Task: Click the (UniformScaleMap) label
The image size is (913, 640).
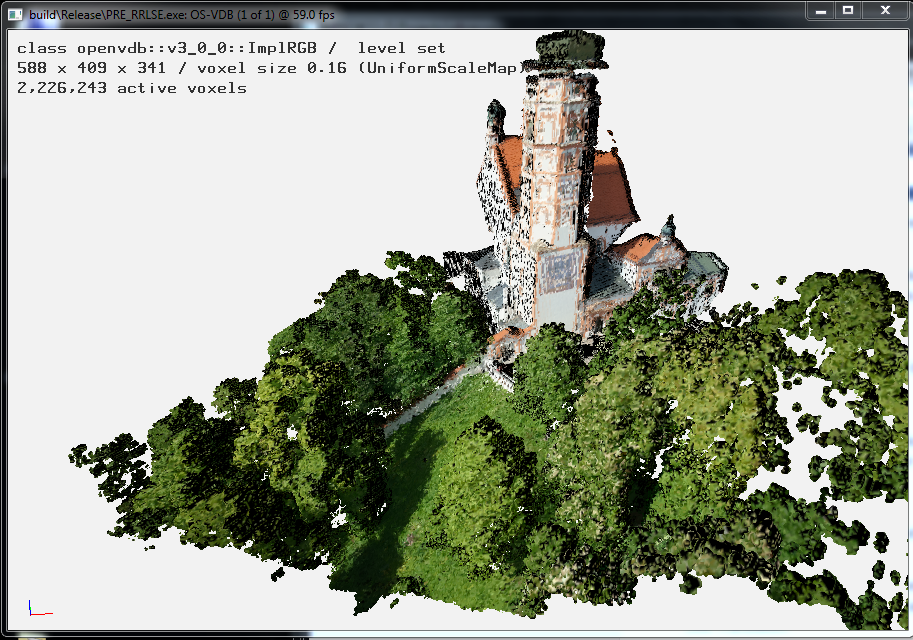Action: (x=441, y=68)
